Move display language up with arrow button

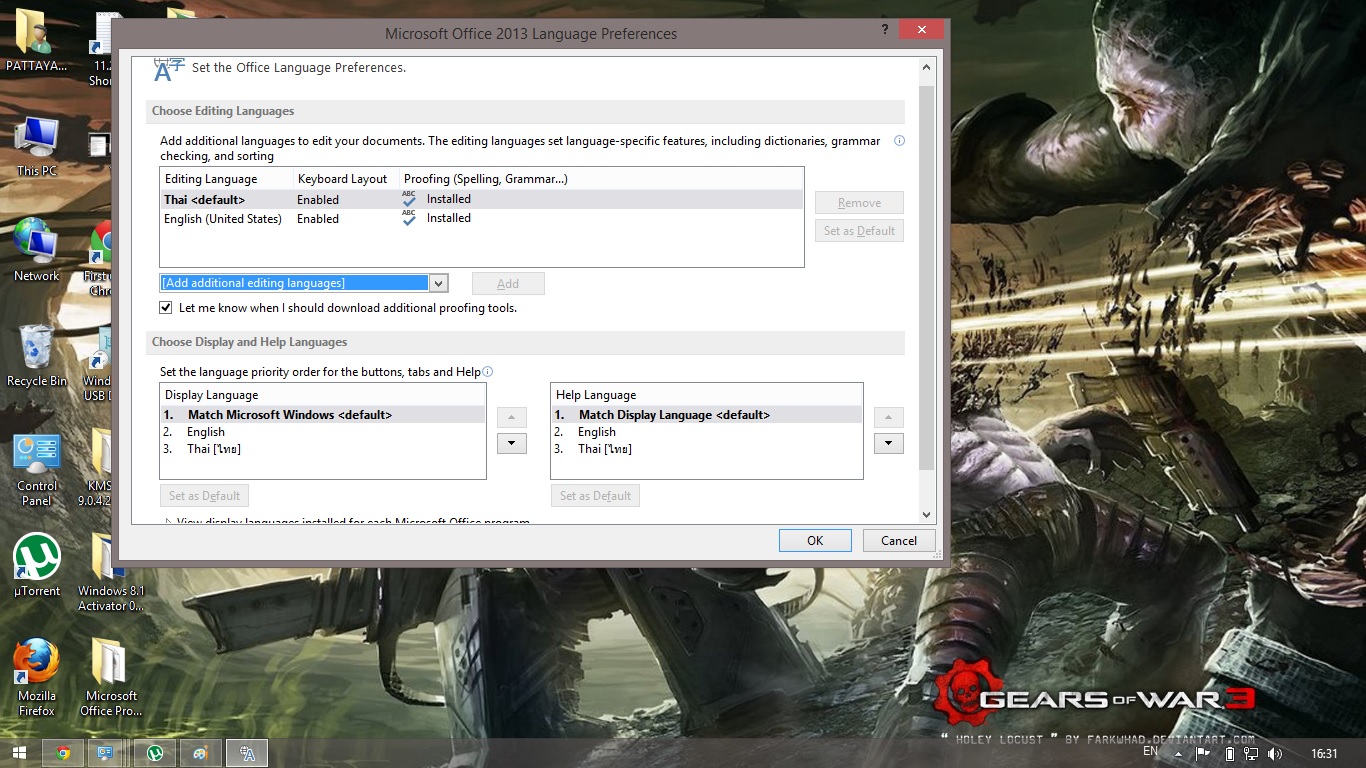[x=512, y=417]
